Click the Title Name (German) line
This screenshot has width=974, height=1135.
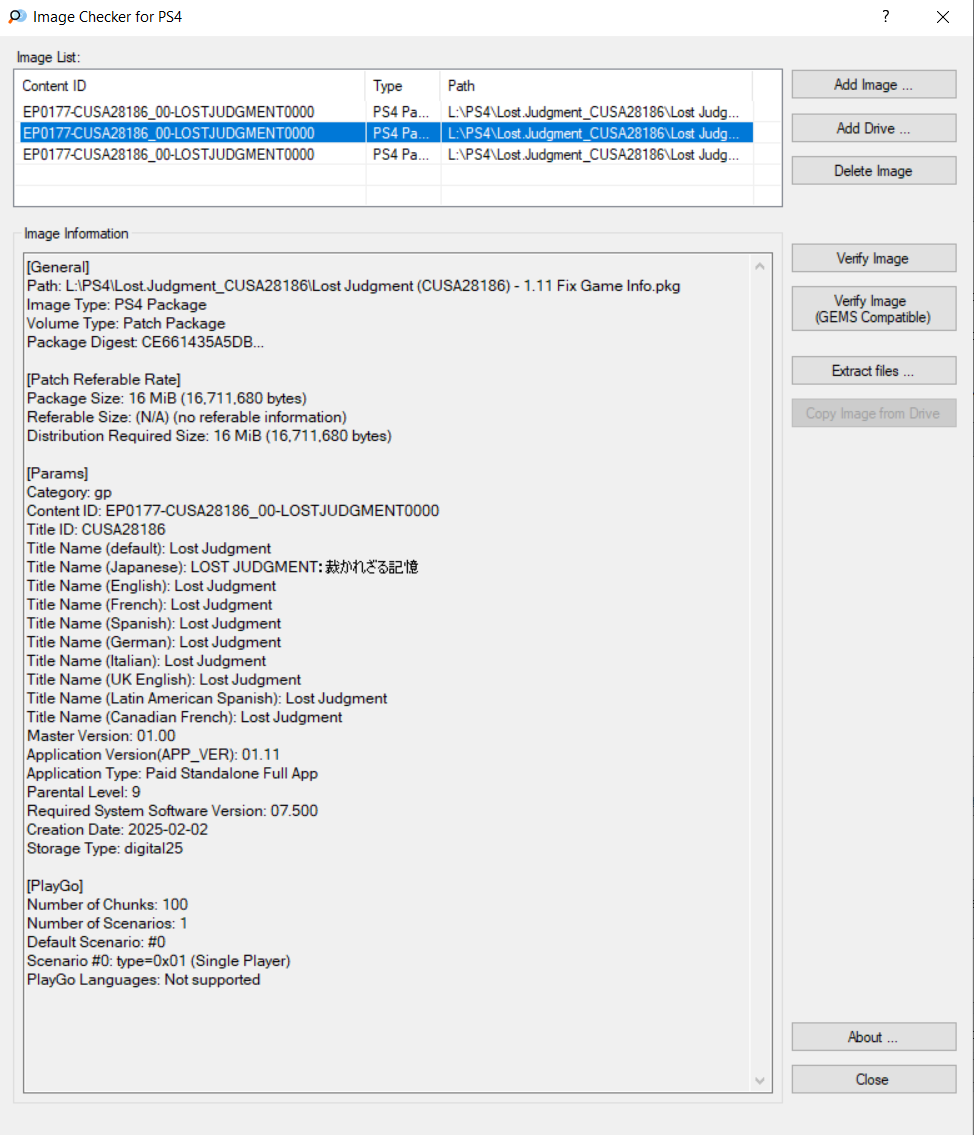(154, 643)
